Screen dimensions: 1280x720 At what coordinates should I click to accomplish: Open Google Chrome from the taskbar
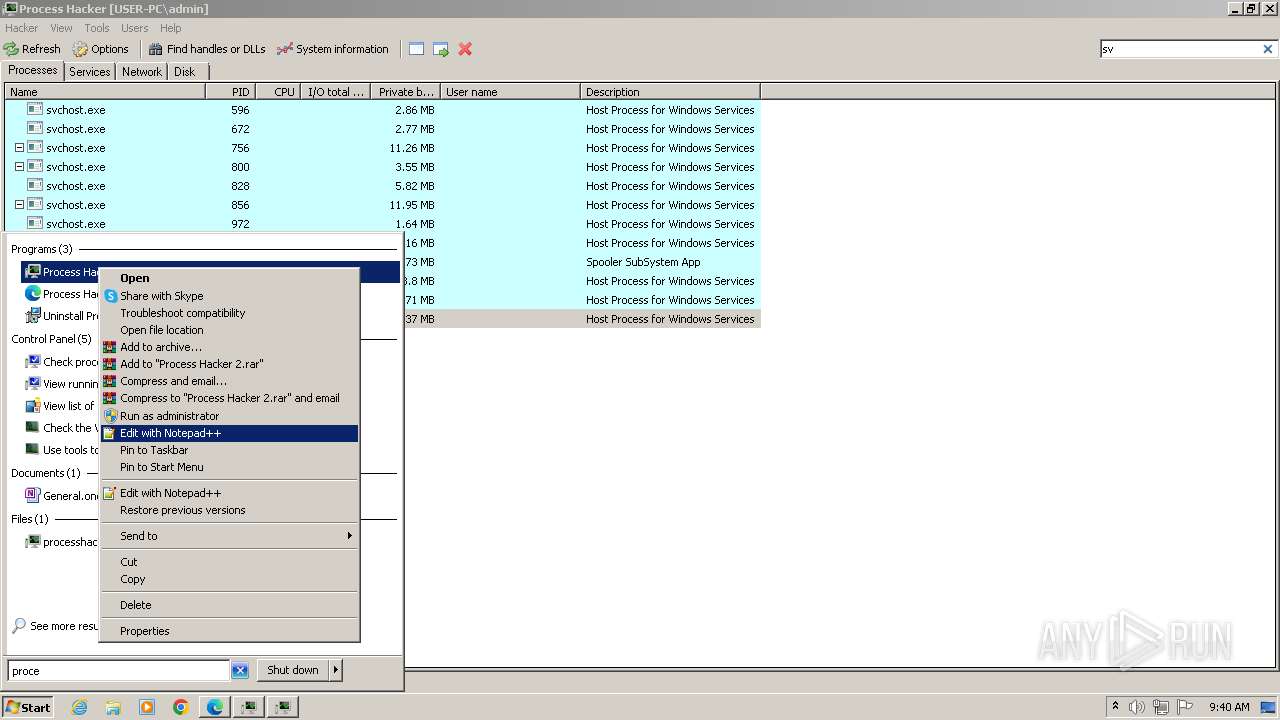click(x=181, y=707)
